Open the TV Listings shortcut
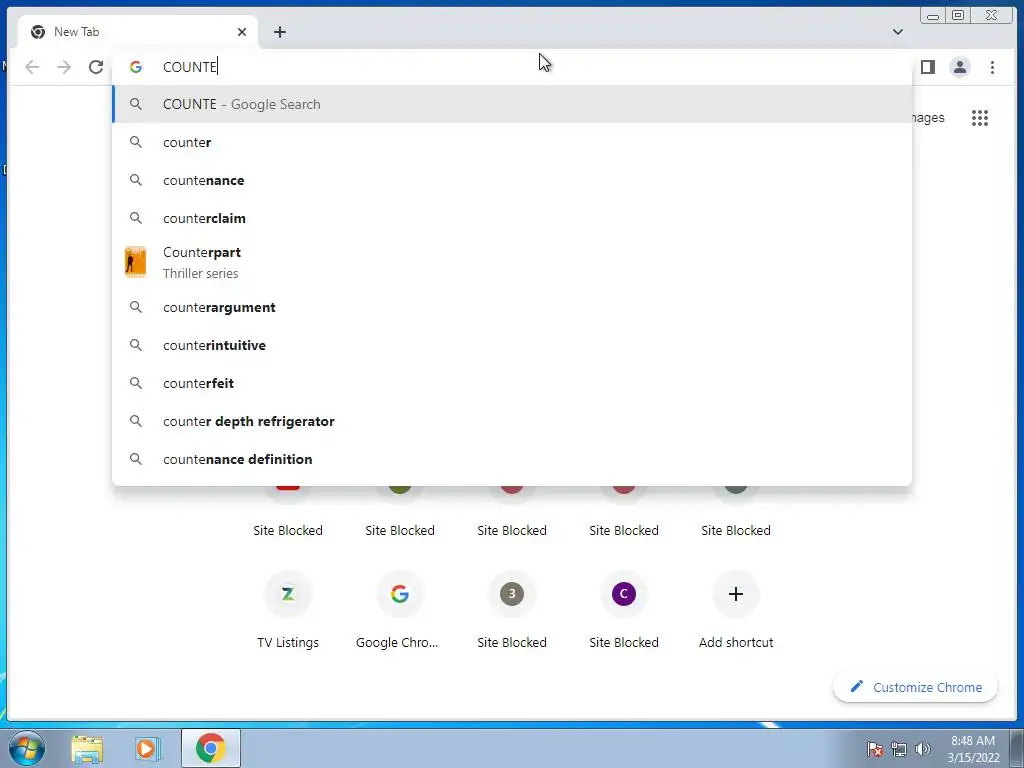1024x768 pixels. click(288, 610)
